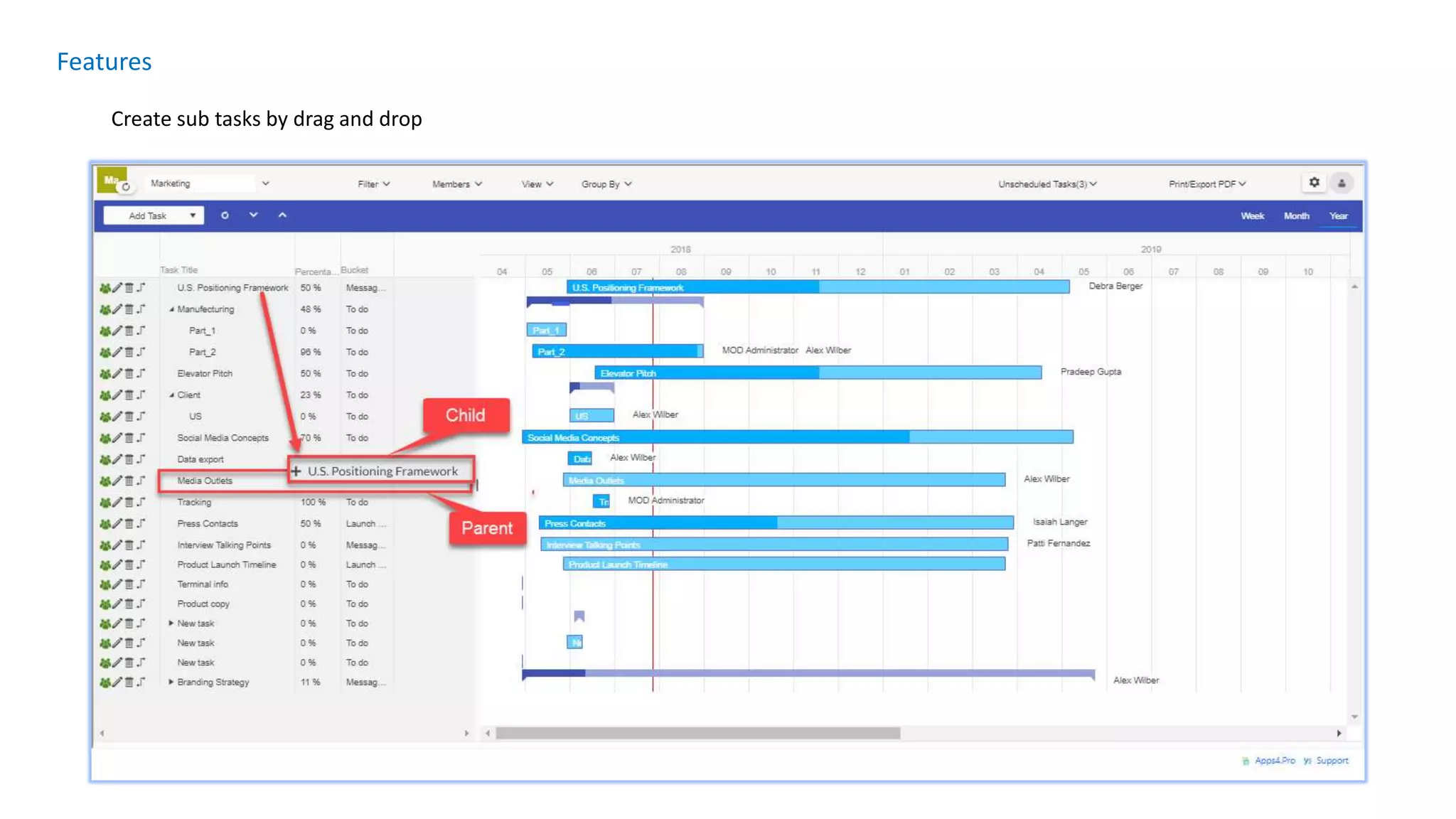Screen dimensions: 1456x819
Task: Click edit pencil icon for Data export row
Action: click(x=117, y=459)
